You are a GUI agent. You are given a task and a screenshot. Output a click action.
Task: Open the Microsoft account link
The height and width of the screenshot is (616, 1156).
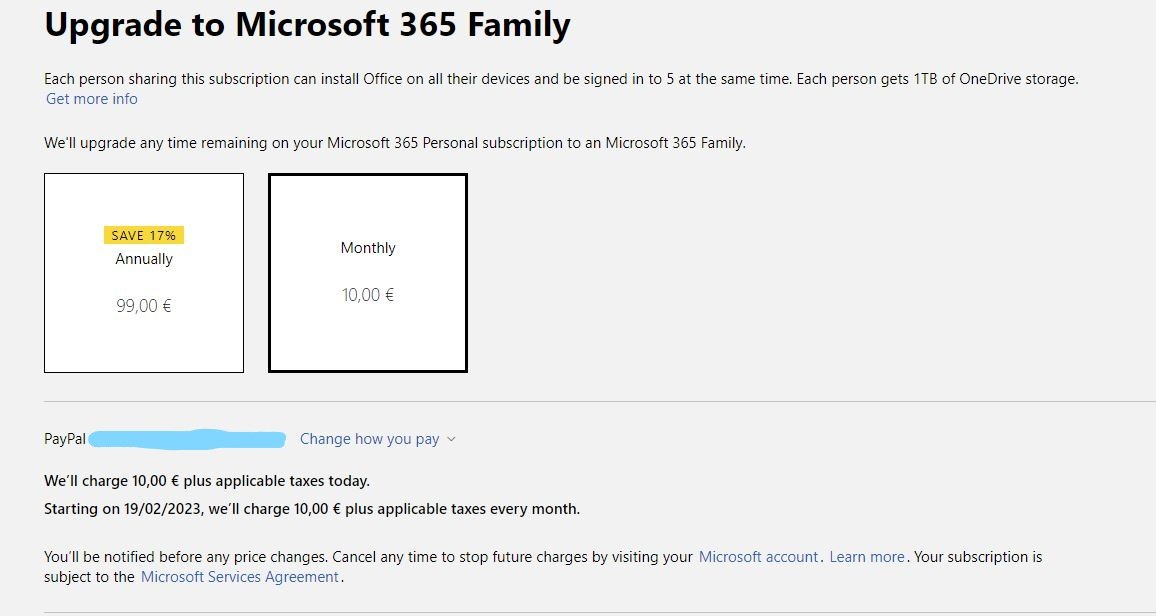click(759, 557)
